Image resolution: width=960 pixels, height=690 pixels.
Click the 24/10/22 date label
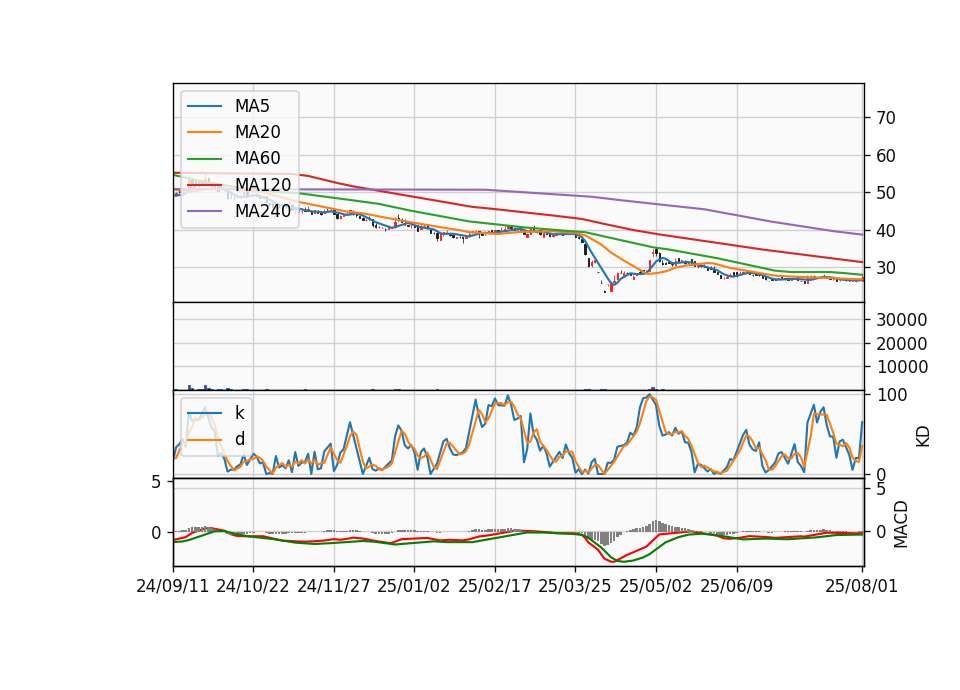pos(253,587)
